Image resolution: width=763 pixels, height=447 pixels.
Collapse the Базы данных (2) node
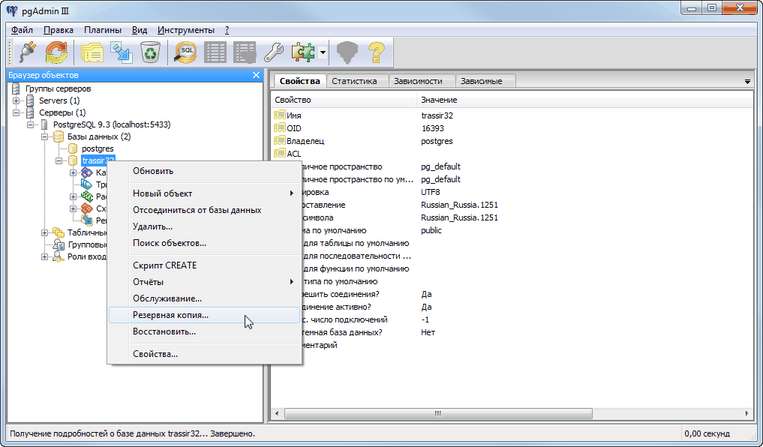pyautogui.click(x=45, y=137)
